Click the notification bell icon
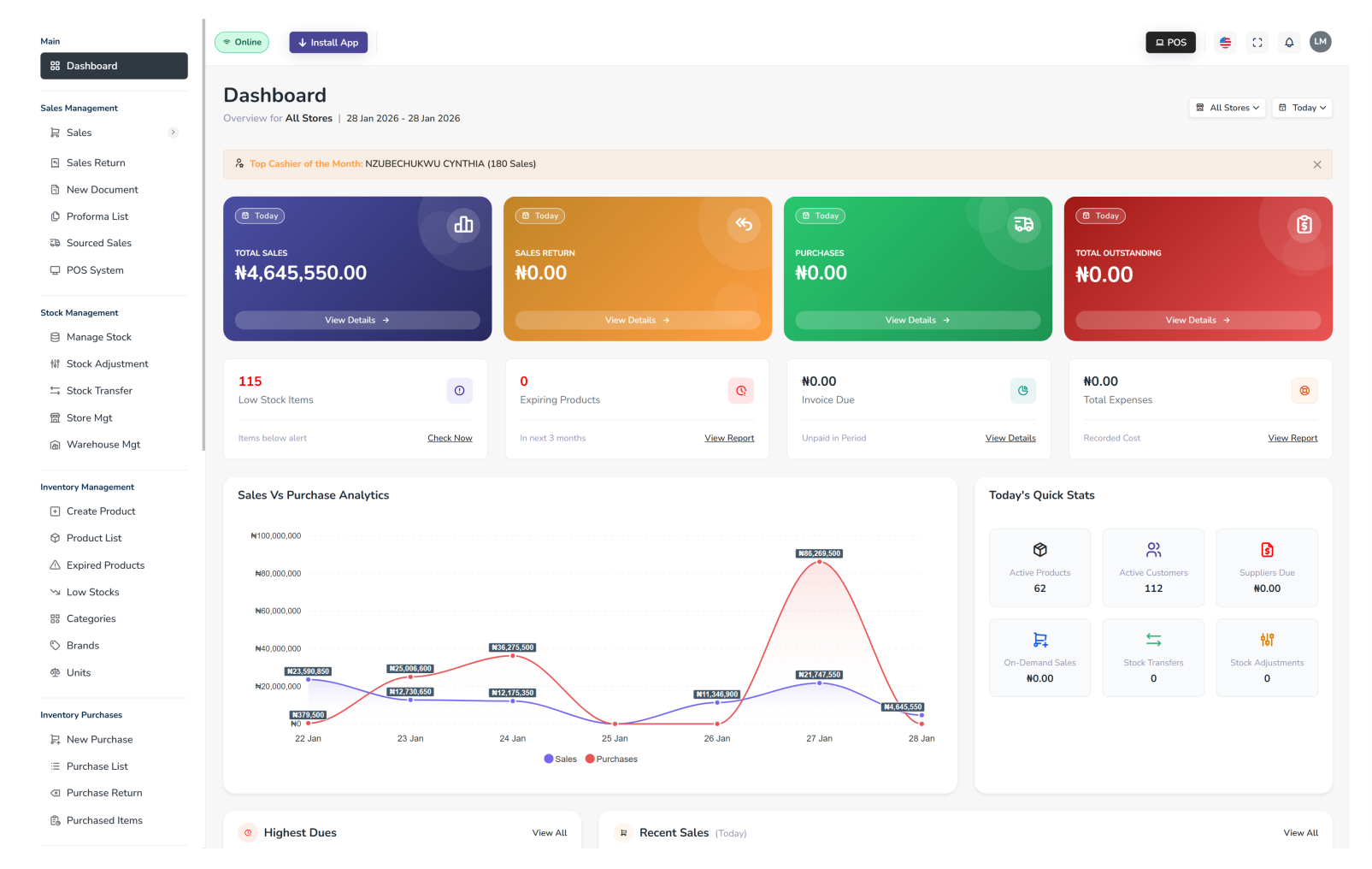 1289,43
